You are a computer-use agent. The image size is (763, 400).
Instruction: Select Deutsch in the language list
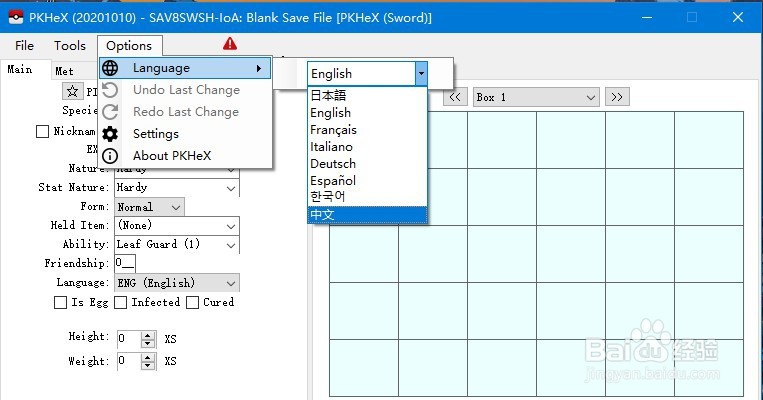point(367,164)
